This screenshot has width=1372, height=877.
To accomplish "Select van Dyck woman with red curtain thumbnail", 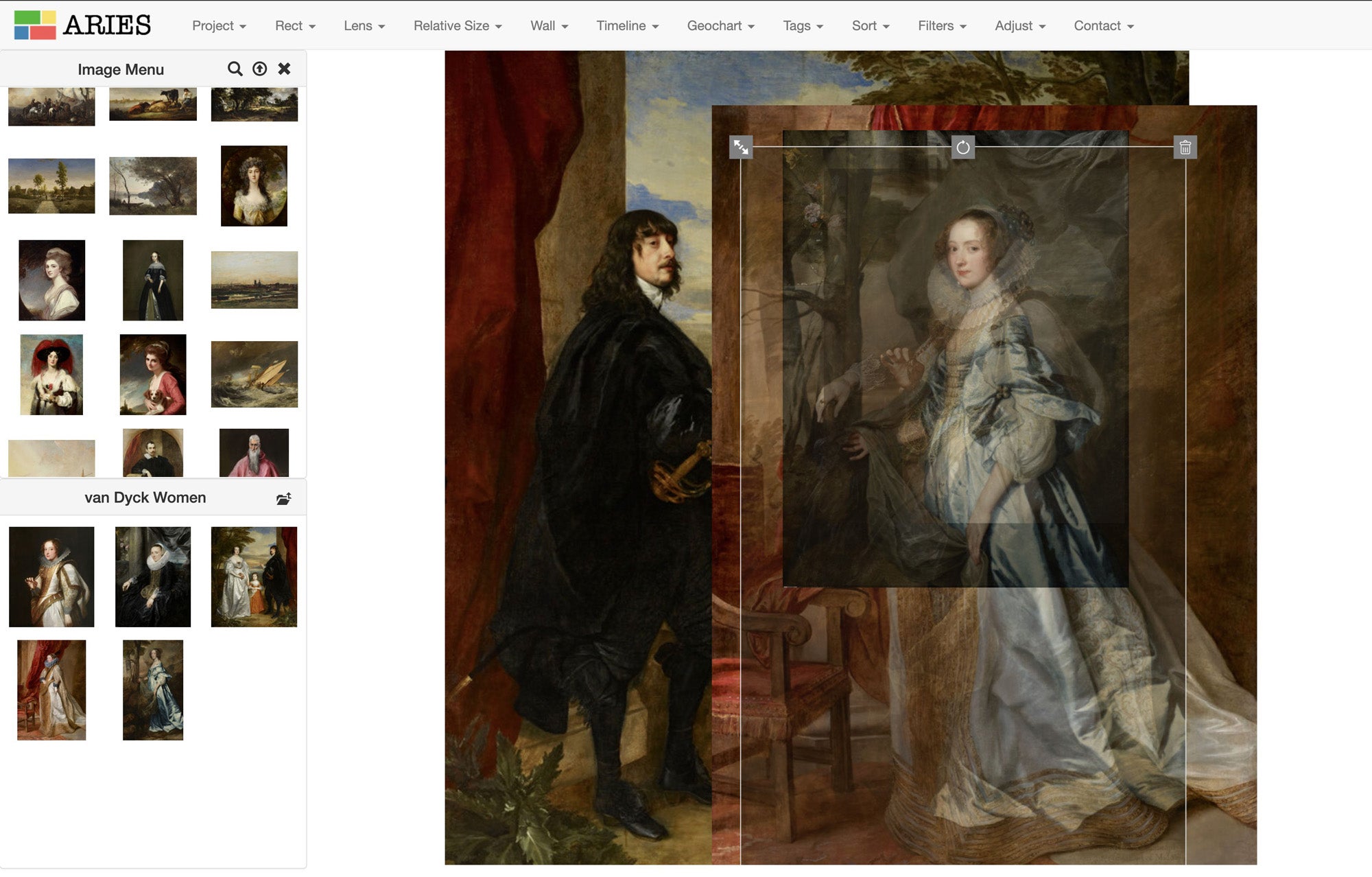I will [x=51, y=690].
